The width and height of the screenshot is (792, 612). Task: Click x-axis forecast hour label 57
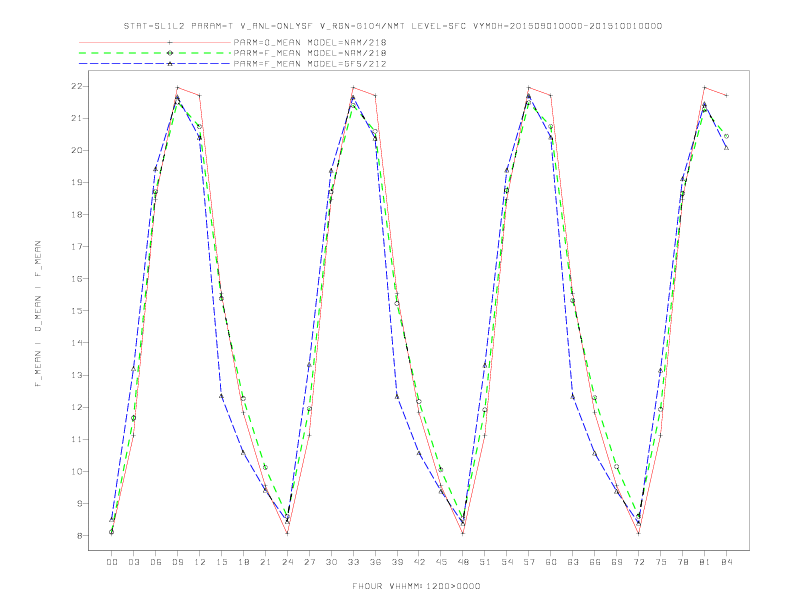click(x=529, y=562)
